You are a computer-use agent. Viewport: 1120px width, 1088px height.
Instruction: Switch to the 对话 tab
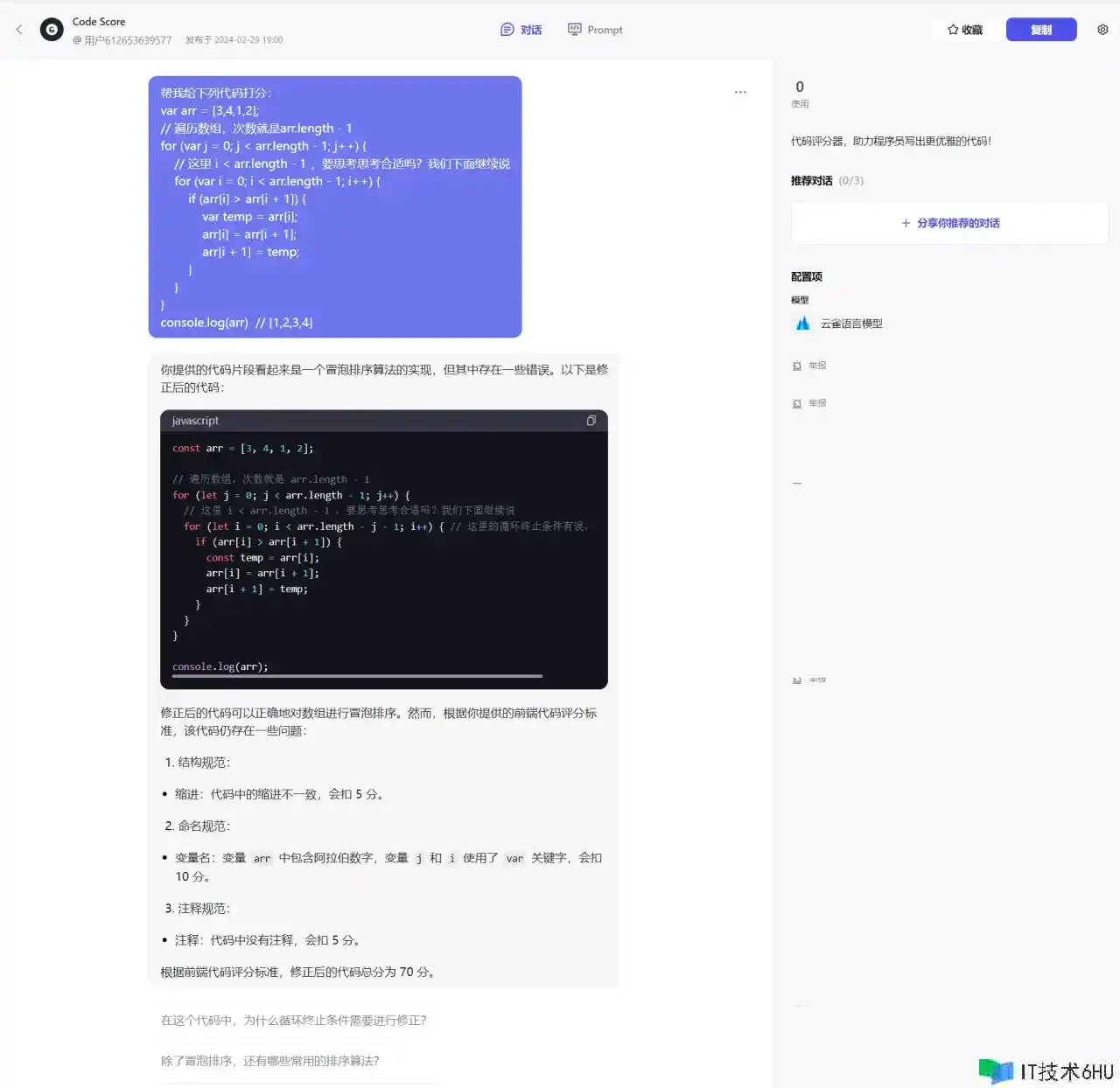(521, 30)
